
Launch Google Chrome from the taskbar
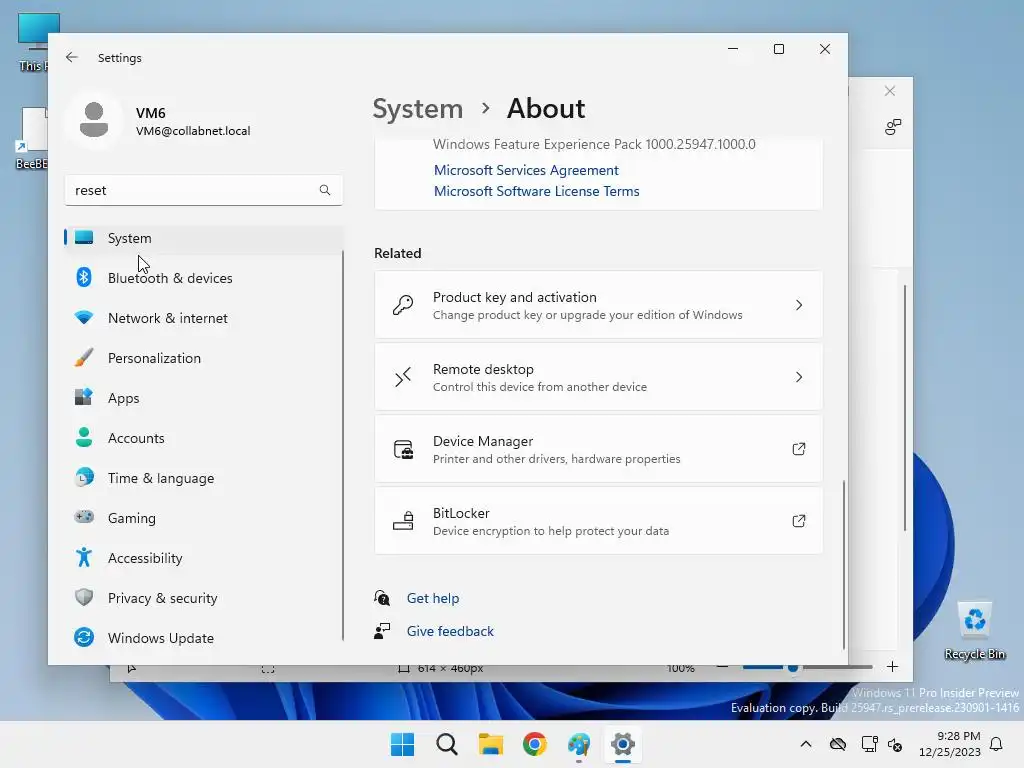534,744
